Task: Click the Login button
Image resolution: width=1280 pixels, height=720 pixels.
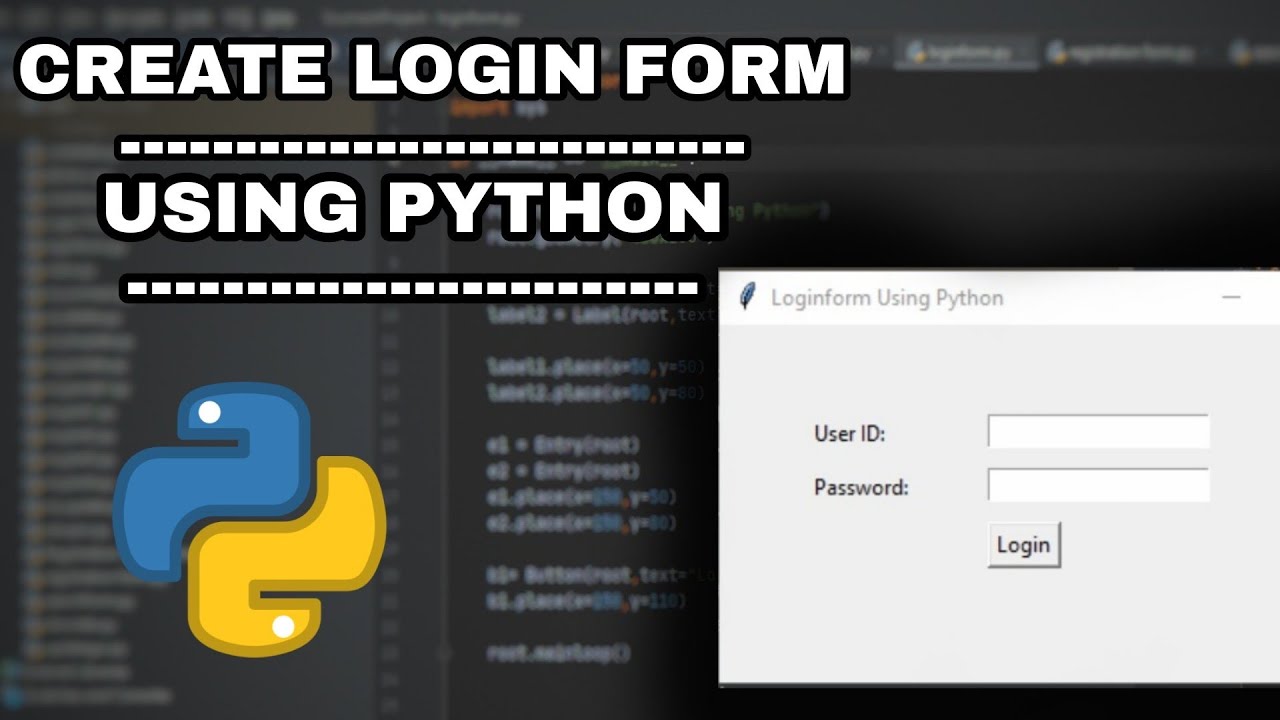Action: point(1023,545)
